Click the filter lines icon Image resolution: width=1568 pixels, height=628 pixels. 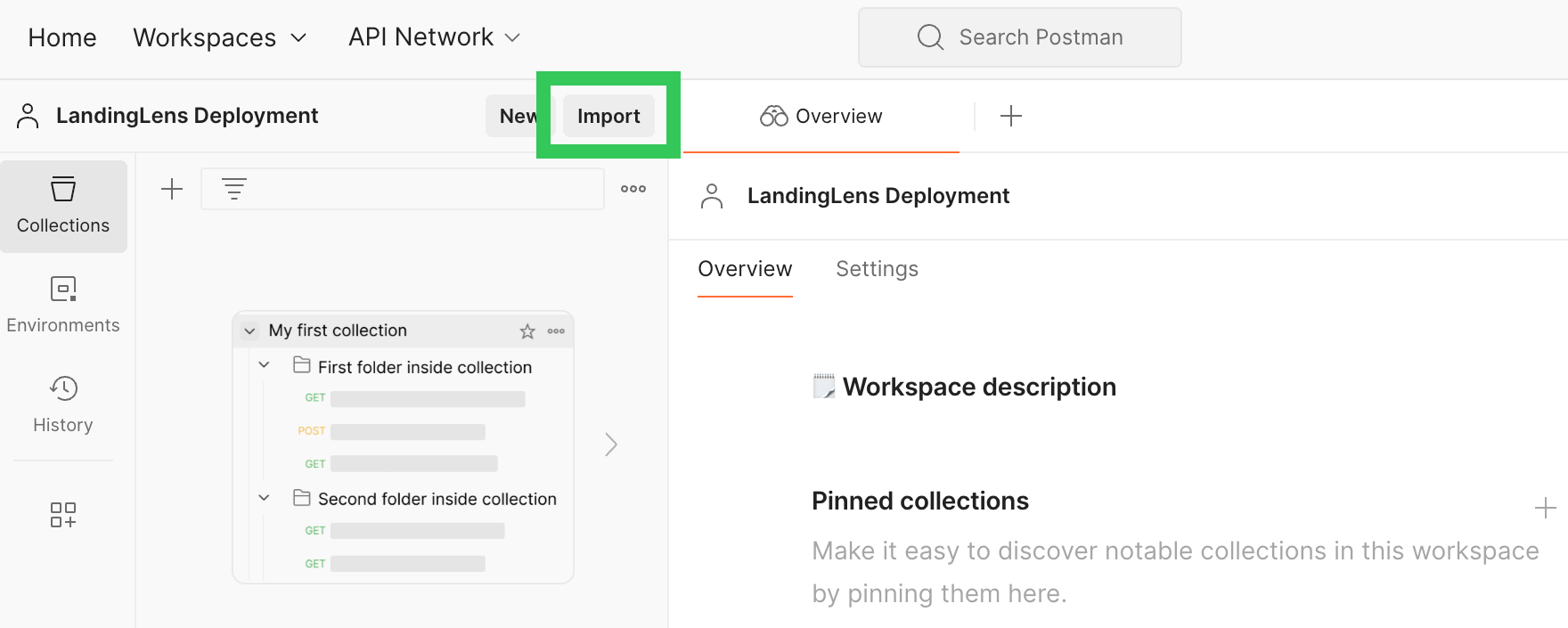coord(234,189)
